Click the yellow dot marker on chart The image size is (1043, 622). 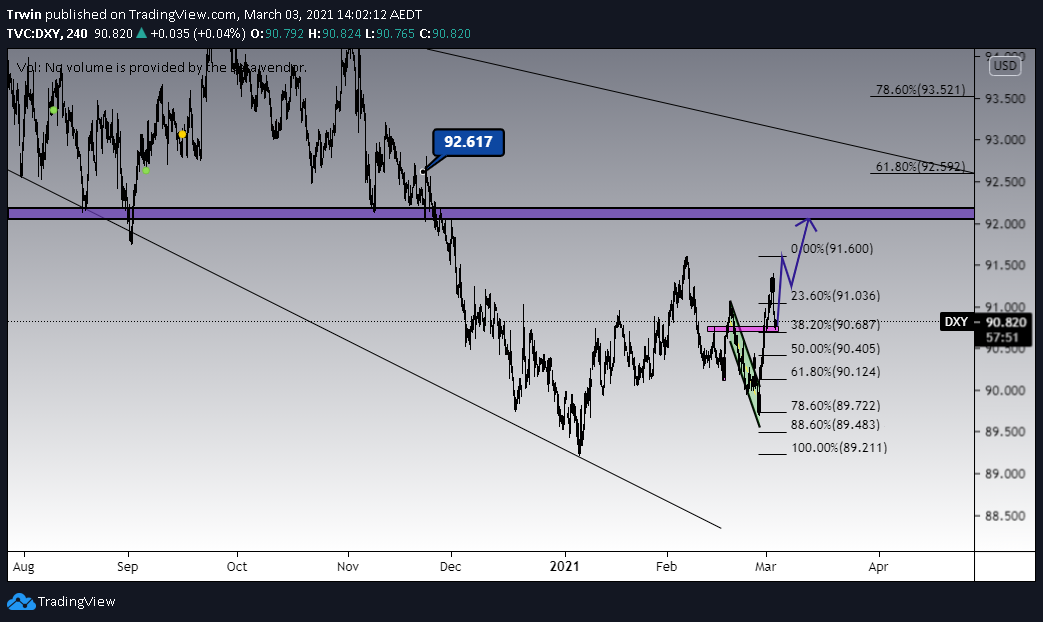click(182, 134)
